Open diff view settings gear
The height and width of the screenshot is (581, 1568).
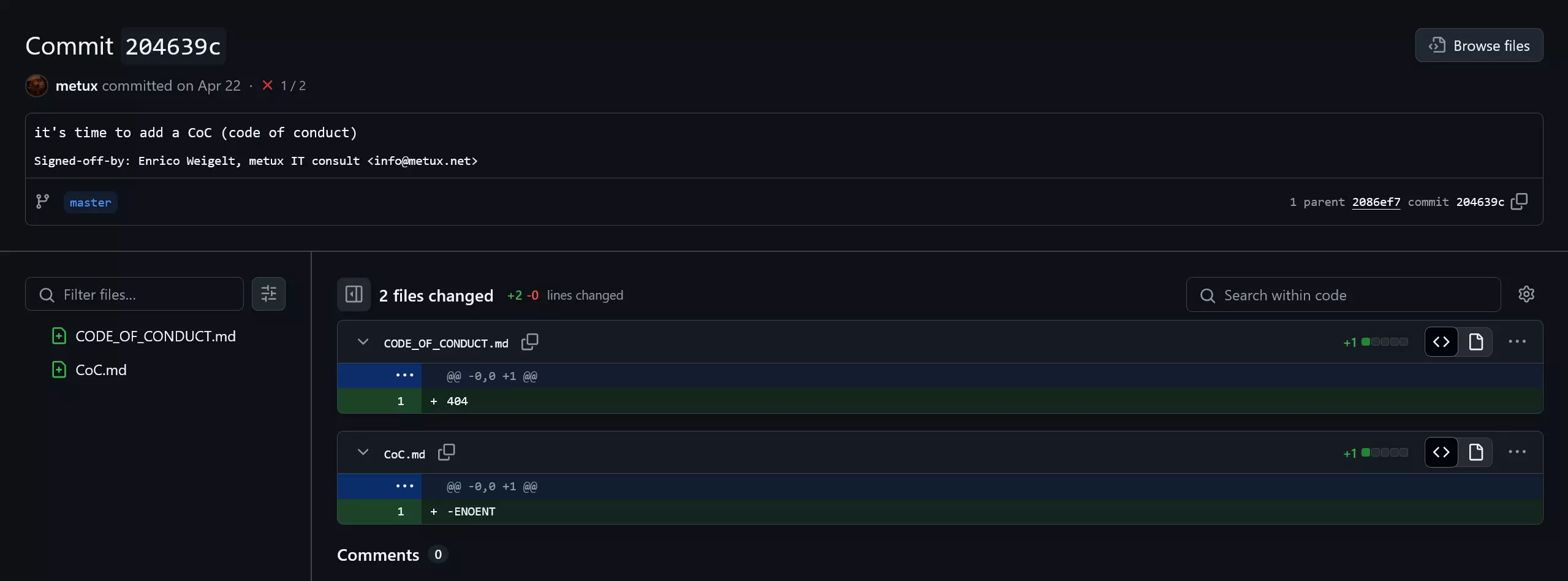click(x=1526, y=294)
